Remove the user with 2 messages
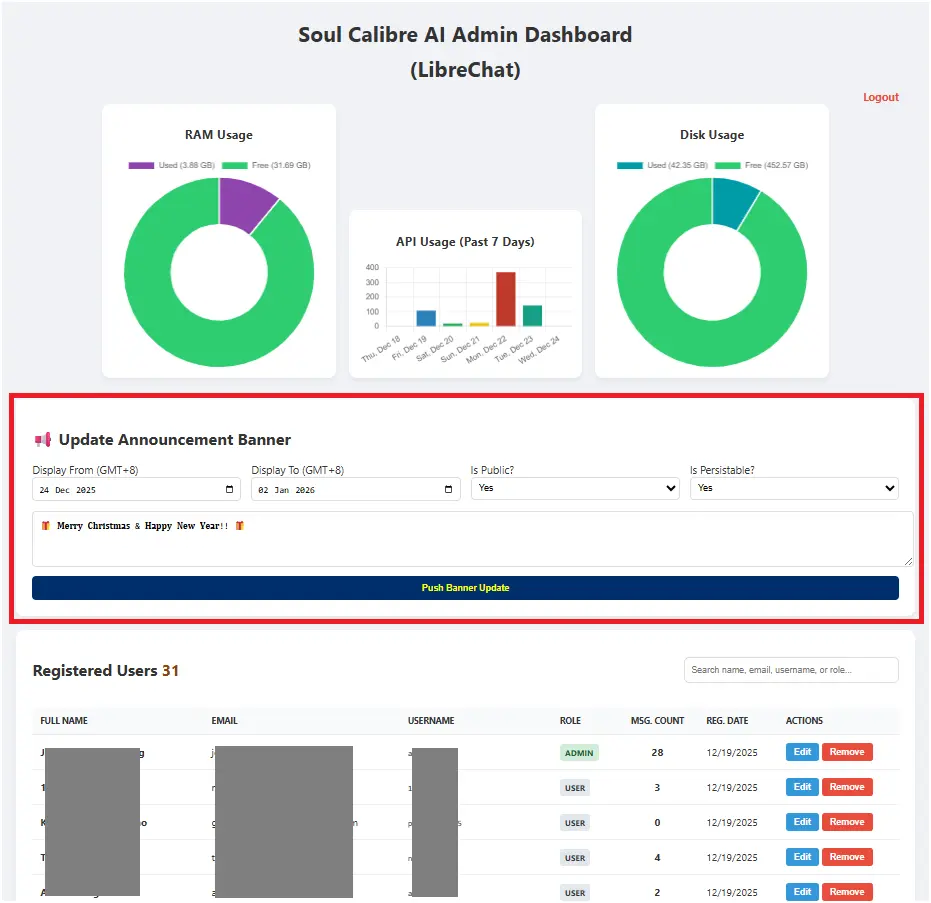The height and width of the screenshot is (903, 931). coord(847,892)
